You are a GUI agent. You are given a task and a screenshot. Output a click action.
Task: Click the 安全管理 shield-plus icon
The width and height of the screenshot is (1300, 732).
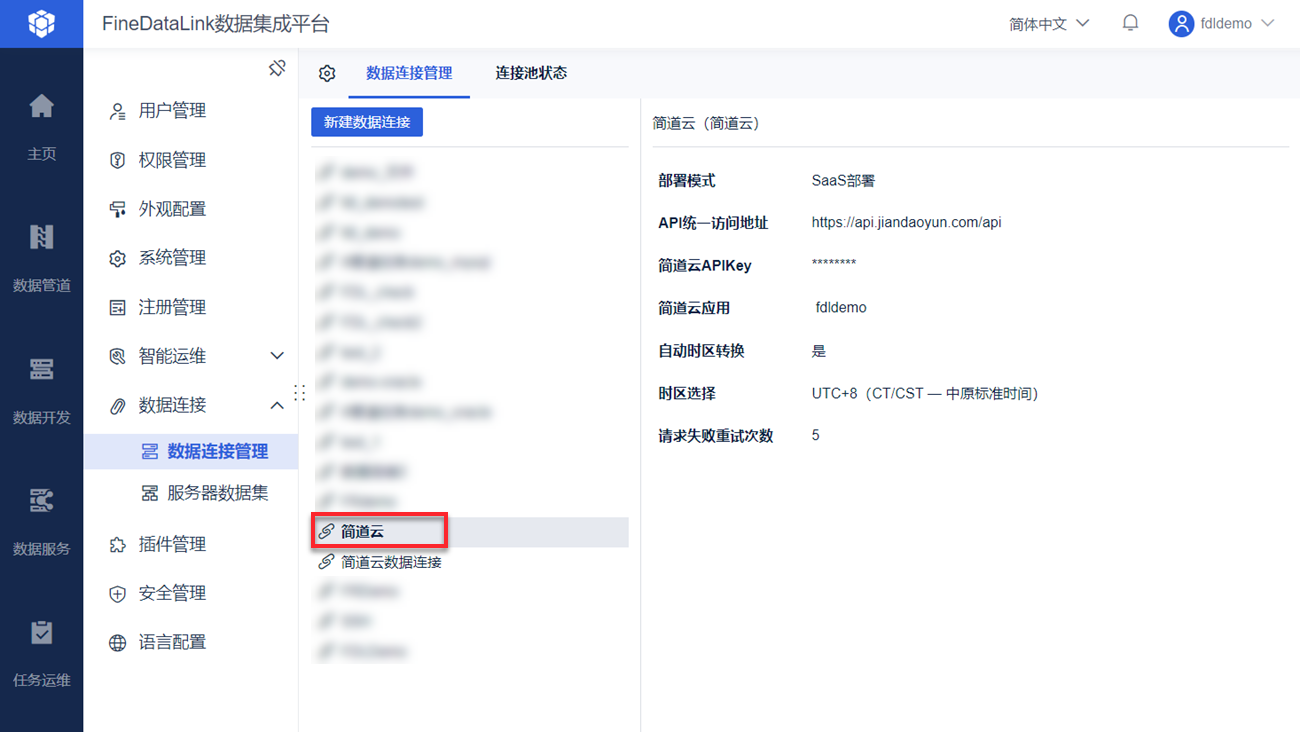[x=117, y=593]
